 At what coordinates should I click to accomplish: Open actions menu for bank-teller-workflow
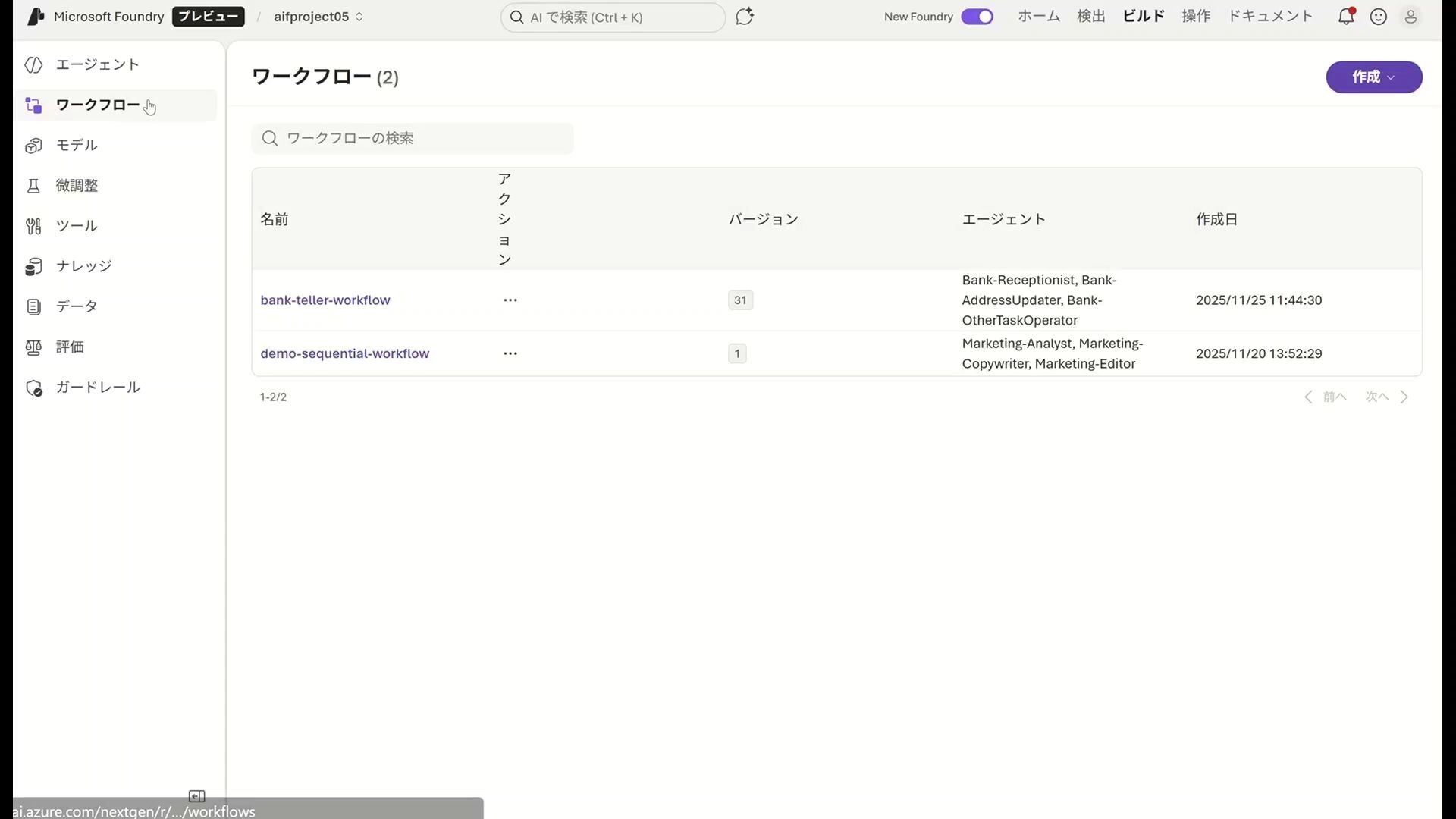coord(510,300)
